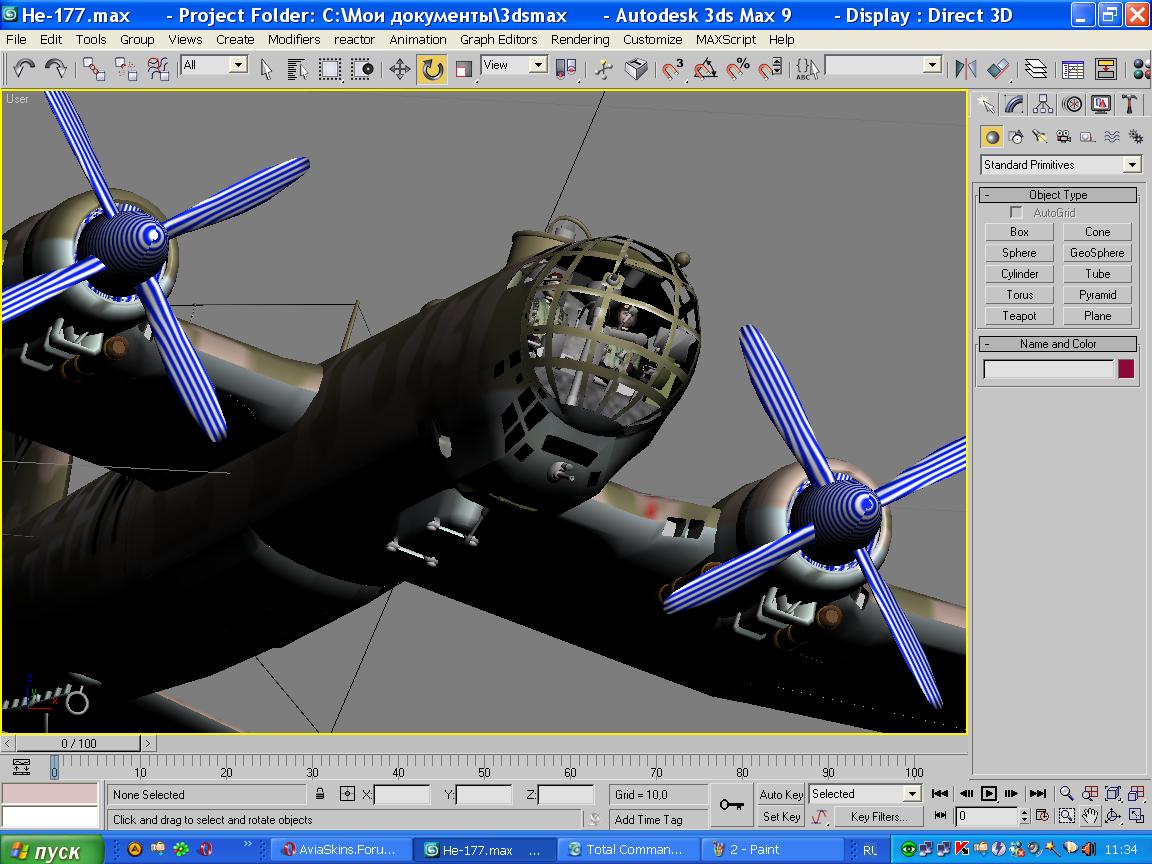
Task: Collapse the Object Type rollout
Action: [1058, 195]
